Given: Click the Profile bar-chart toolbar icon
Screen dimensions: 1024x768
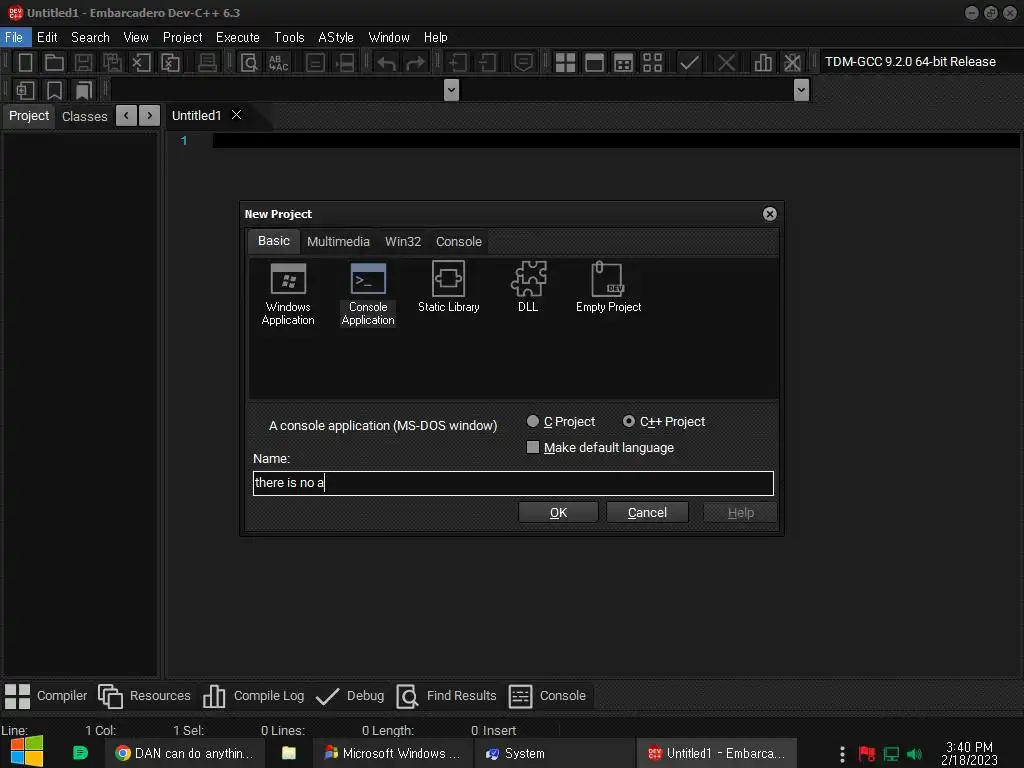Looking at the screenshot, I should (763, 63).
